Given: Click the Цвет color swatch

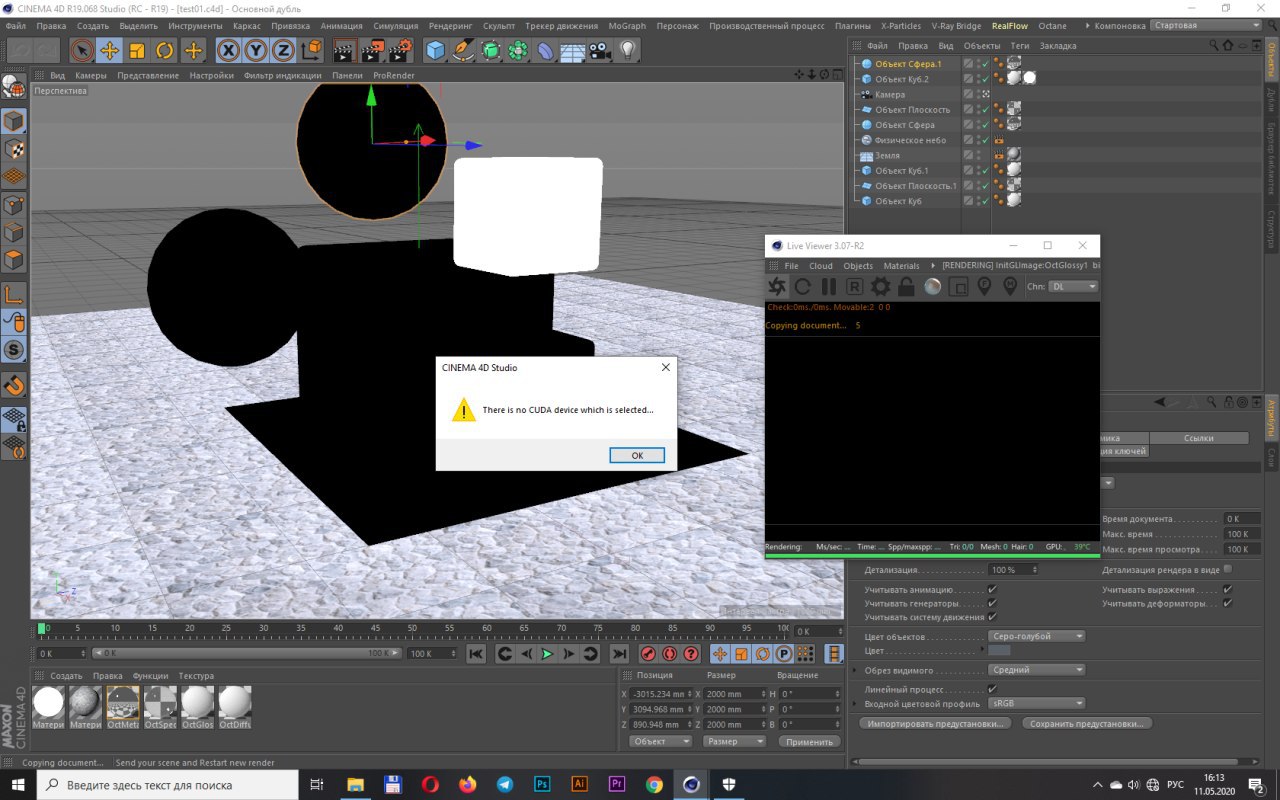Looking at the screenshot, I should 999,651.
